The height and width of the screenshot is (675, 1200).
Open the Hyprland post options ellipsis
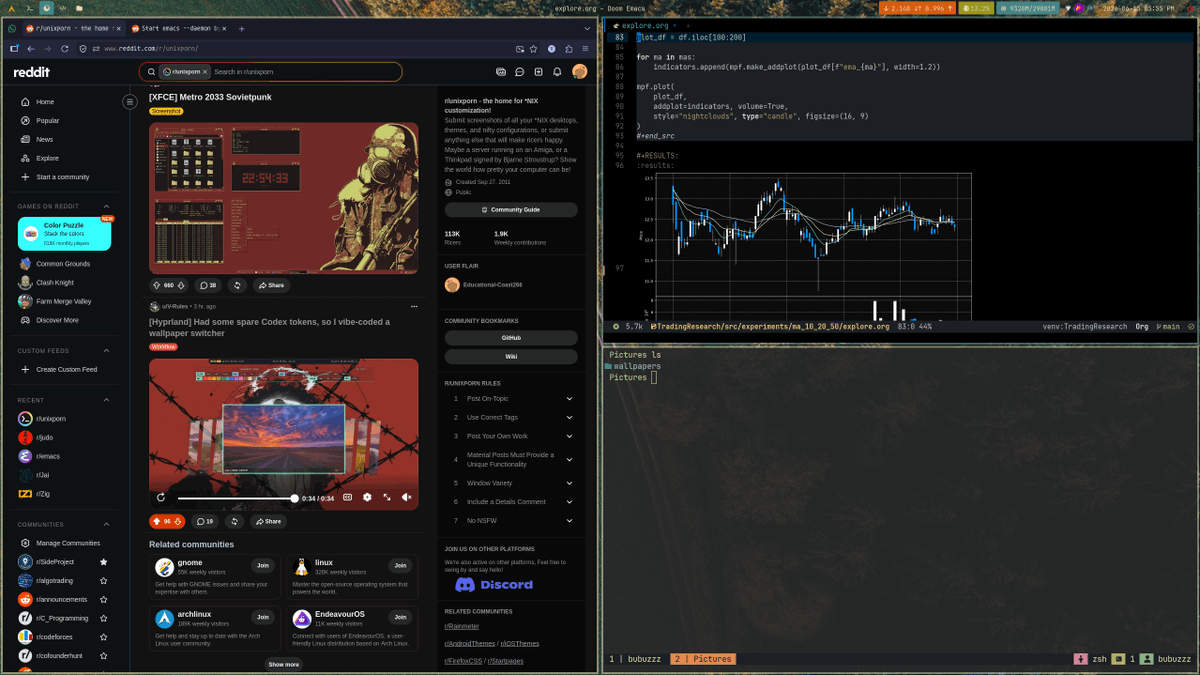tap(414, 307)
